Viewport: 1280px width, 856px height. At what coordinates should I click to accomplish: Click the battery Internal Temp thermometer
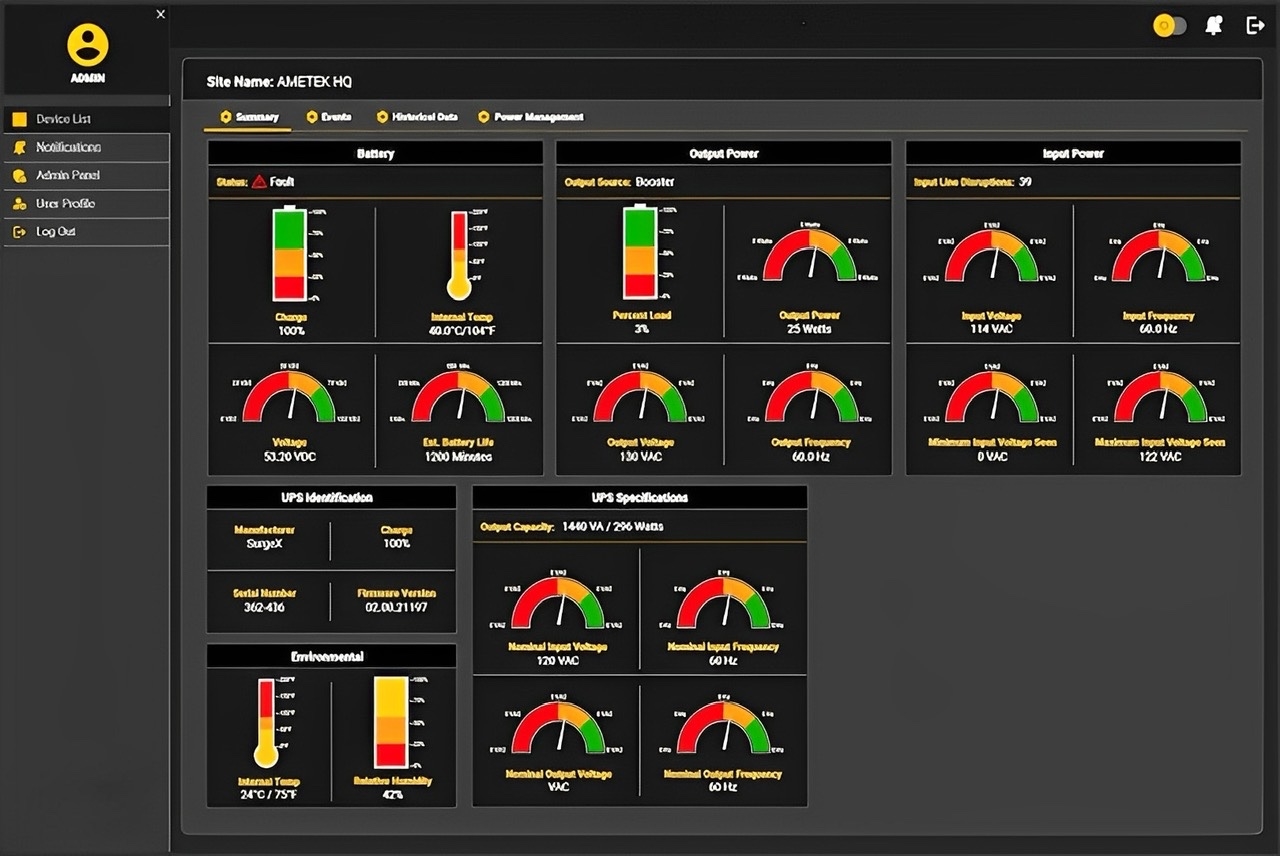pos(459,255)
